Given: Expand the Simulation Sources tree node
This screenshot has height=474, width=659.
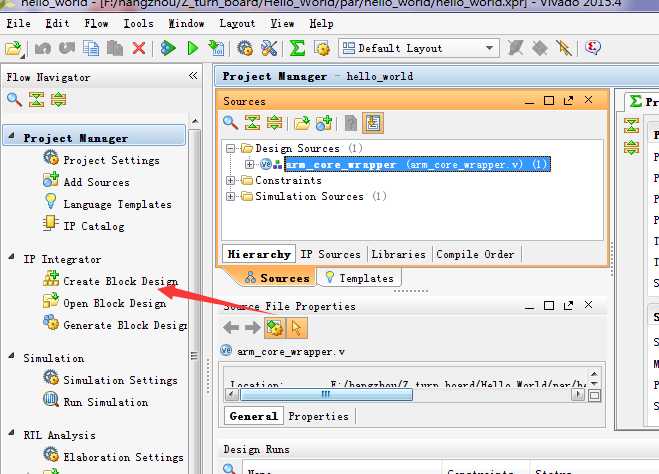Looking at the screenshot, I should pos(230,196).
